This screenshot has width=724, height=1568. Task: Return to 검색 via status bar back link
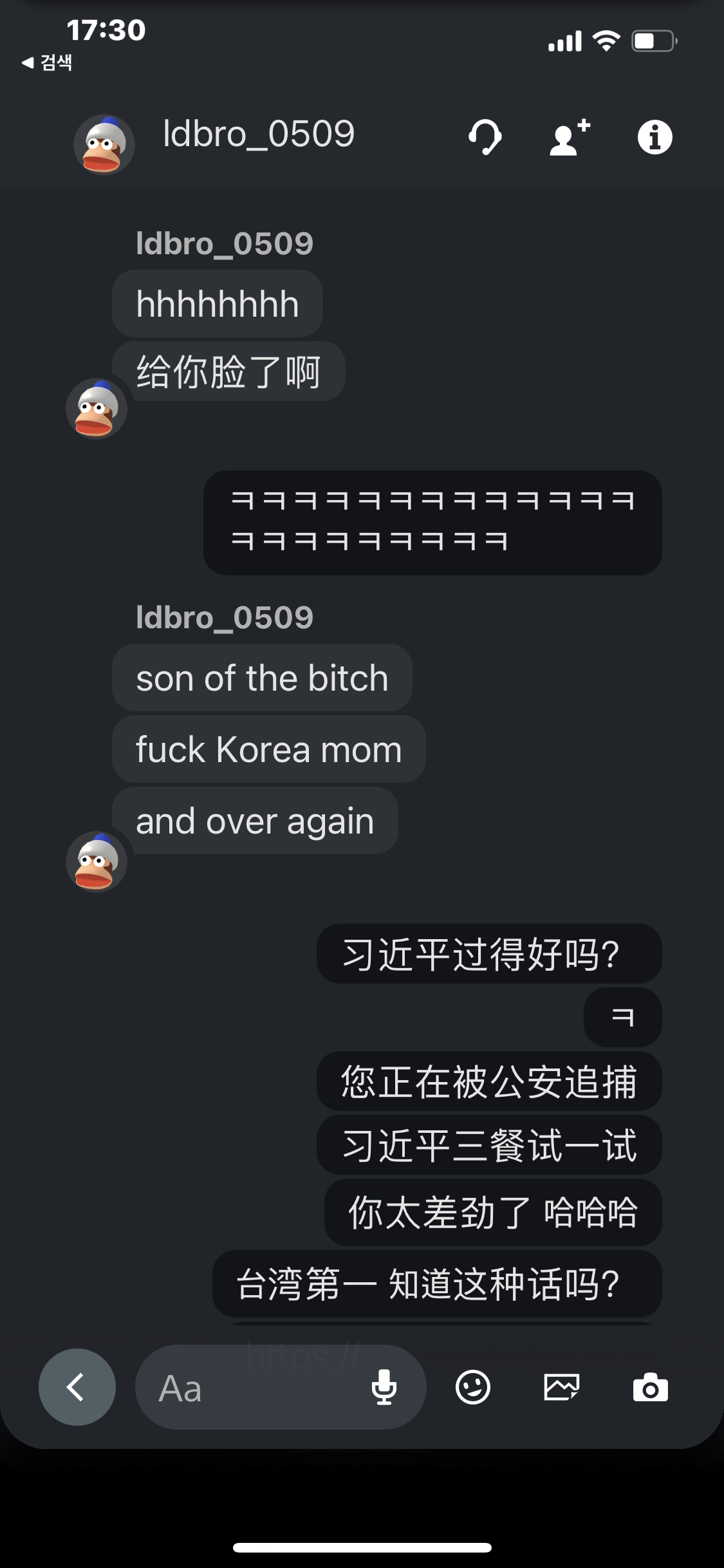pos(46,62)
